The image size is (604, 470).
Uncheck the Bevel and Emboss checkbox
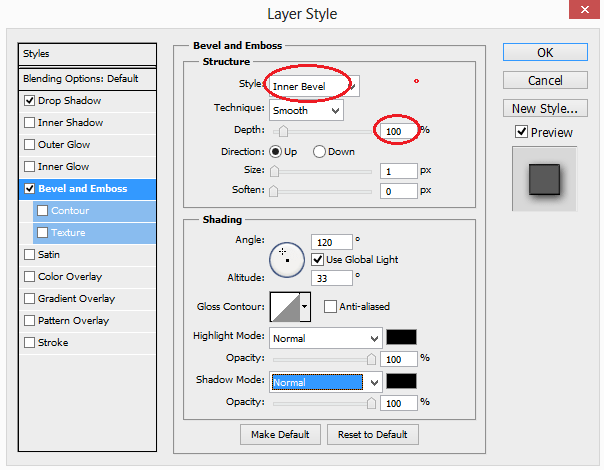[x=29, y=189]
